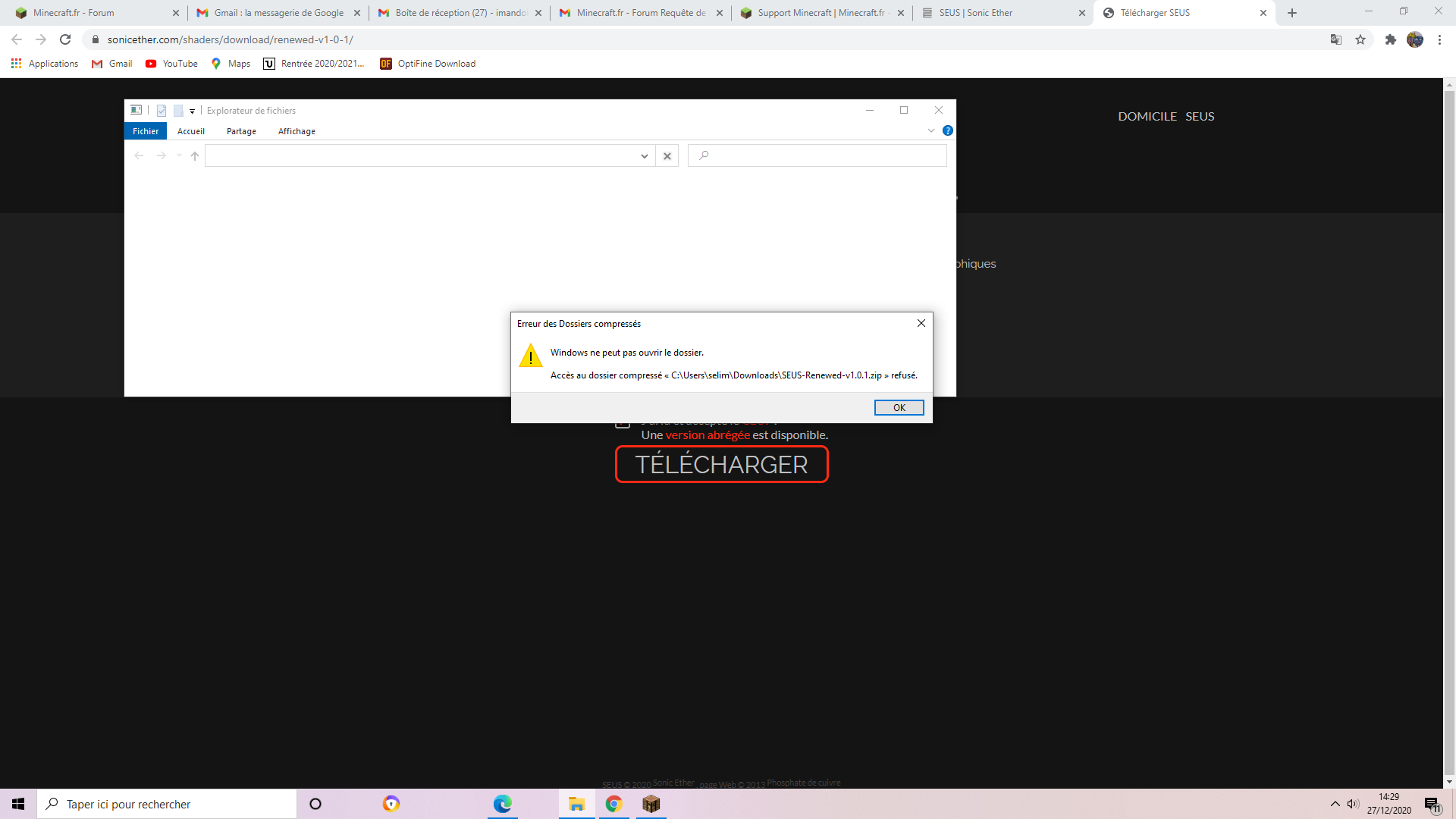Click the translate page icon
Screen dimensions: 1456x819
click(x=1336, y=39)
